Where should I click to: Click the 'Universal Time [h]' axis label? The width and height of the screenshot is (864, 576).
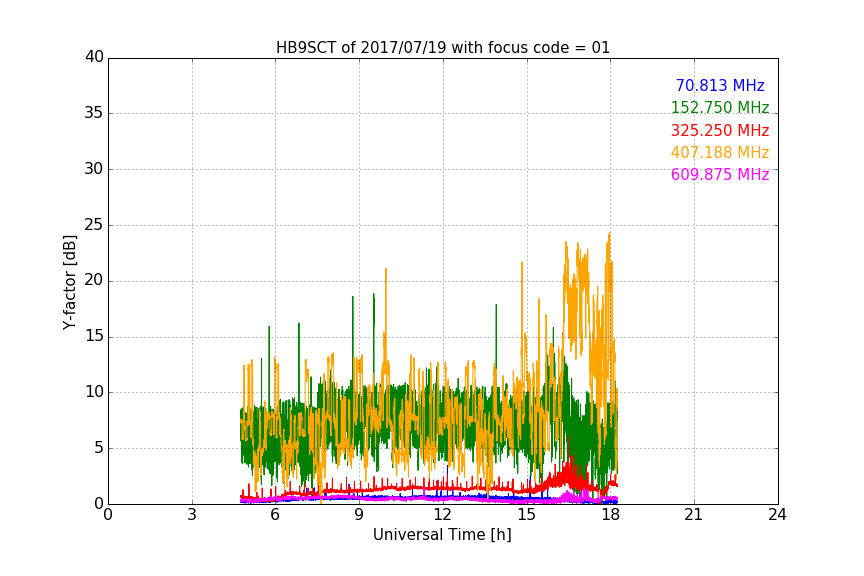point(442,535)
